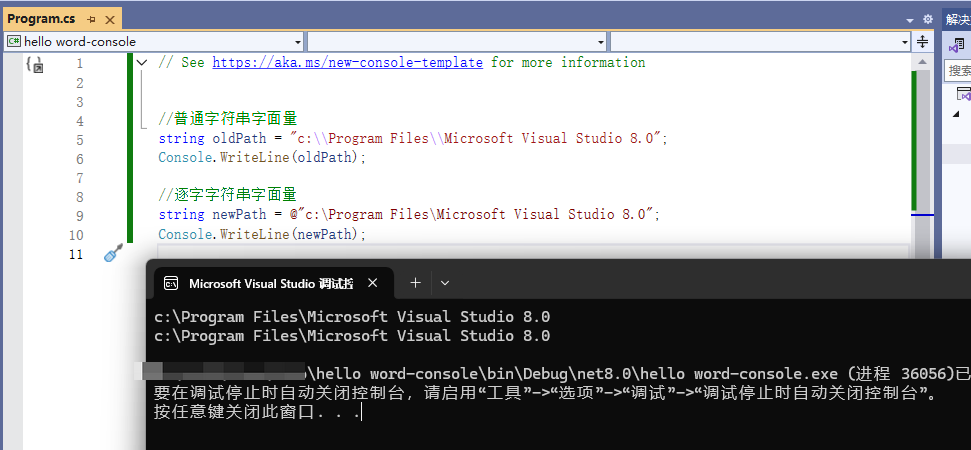Close the debug console tab

tap(372, 283)
